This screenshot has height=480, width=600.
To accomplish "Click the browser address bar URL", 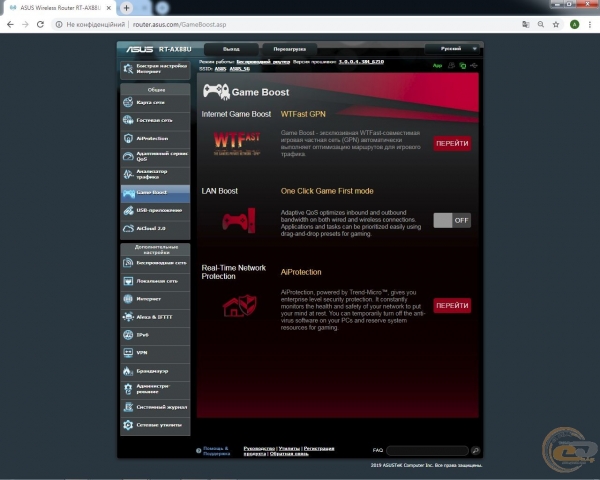I will (x=179, y=24).
